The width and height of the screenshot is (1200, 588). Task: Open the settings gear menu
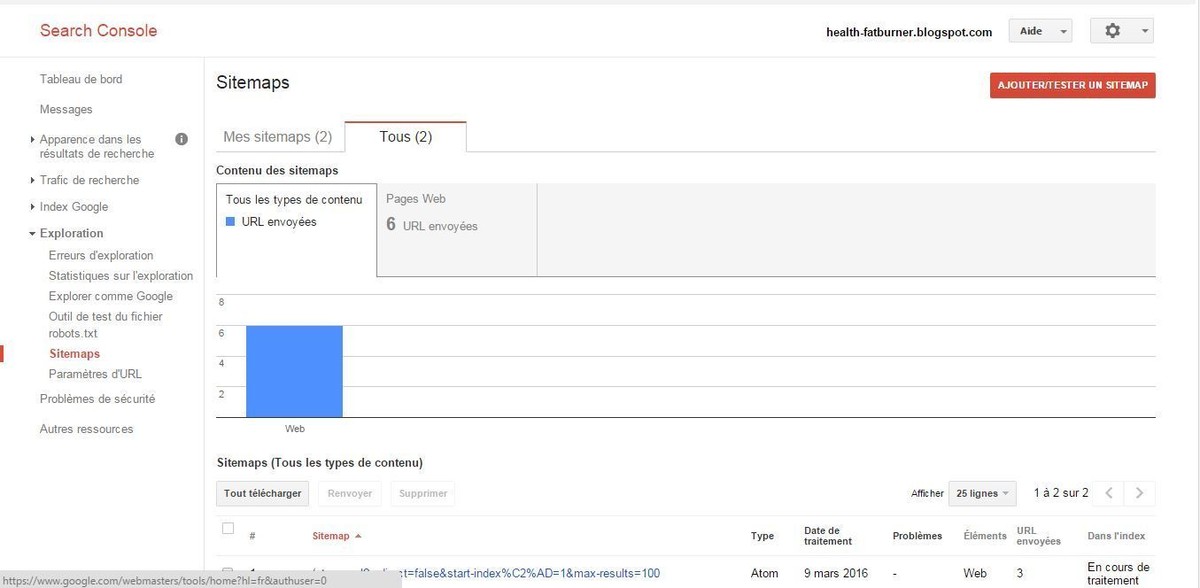click(1121, 31)
